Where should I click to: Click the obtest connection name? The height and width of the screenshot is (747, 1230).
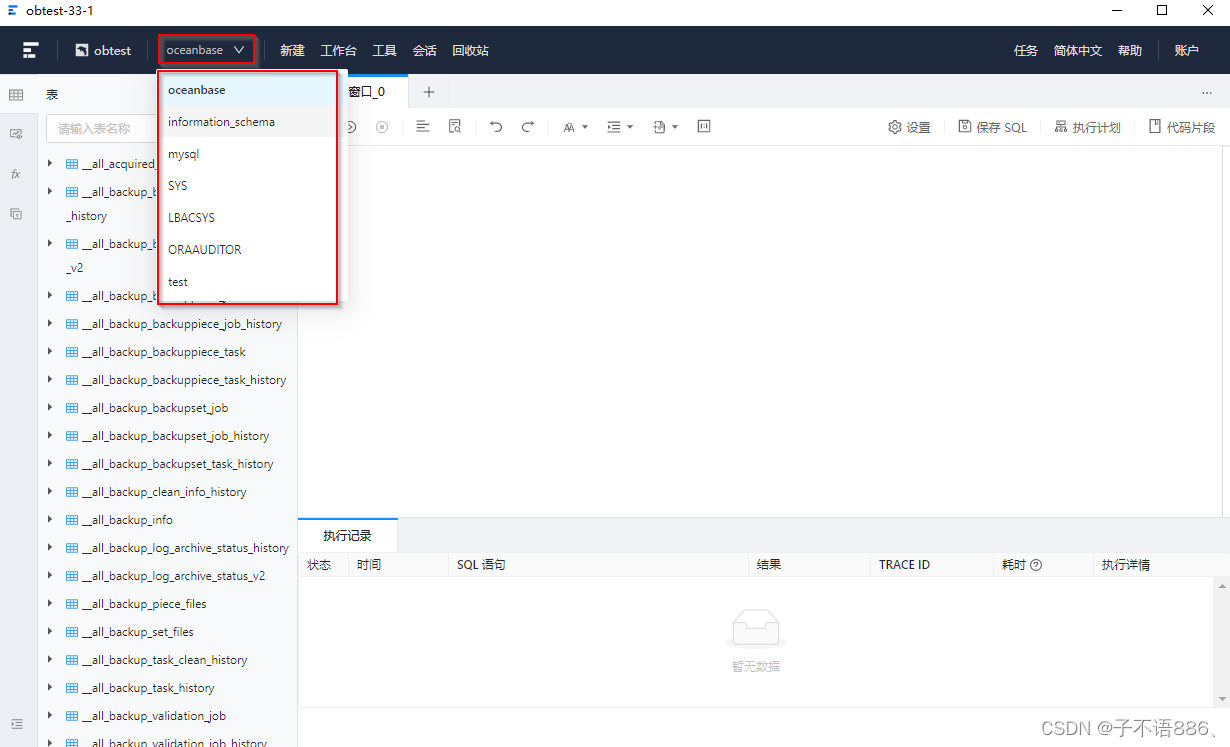(112, 50)
